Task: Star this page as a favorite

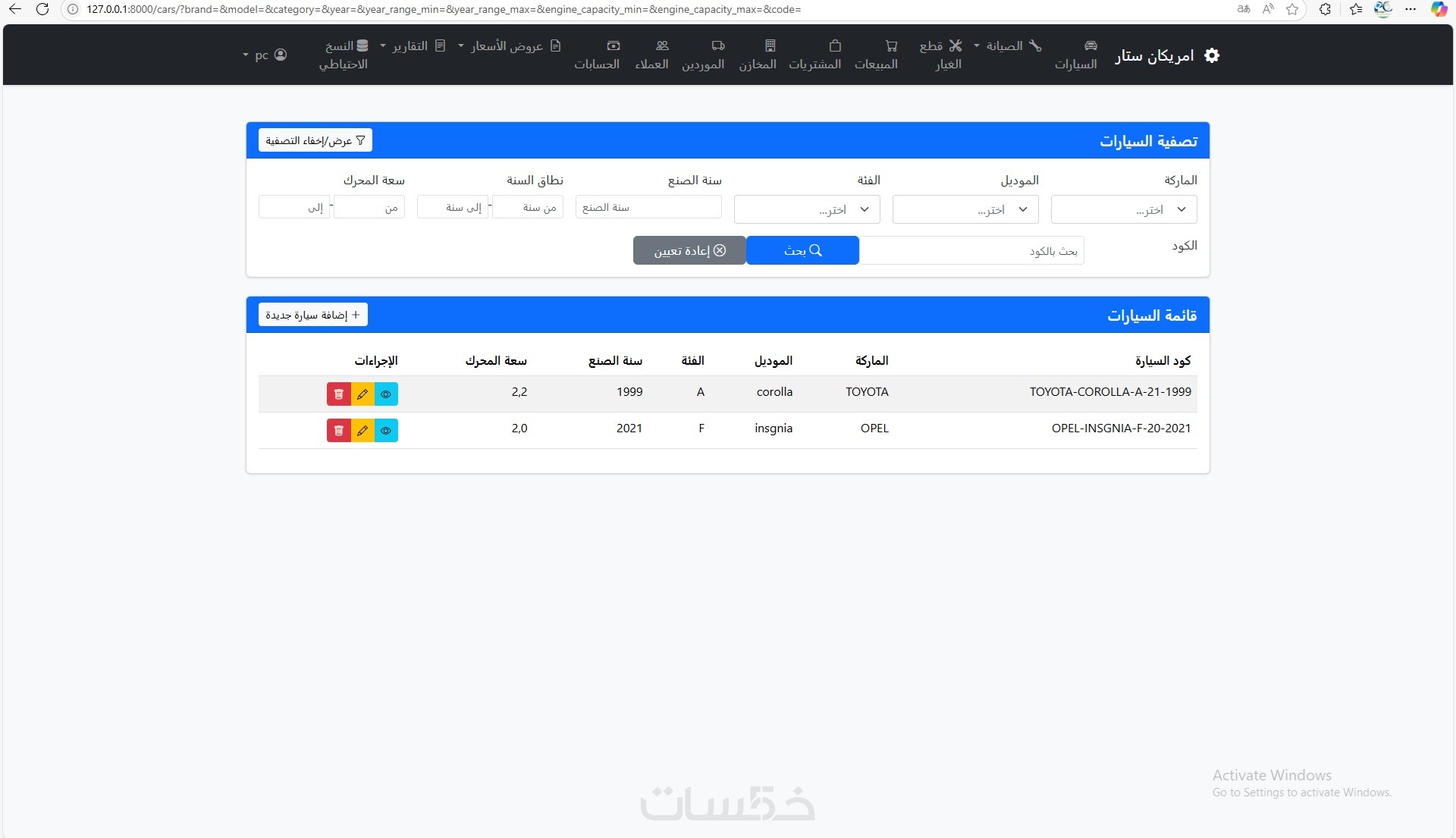Action: click(x=1292, y=10)
